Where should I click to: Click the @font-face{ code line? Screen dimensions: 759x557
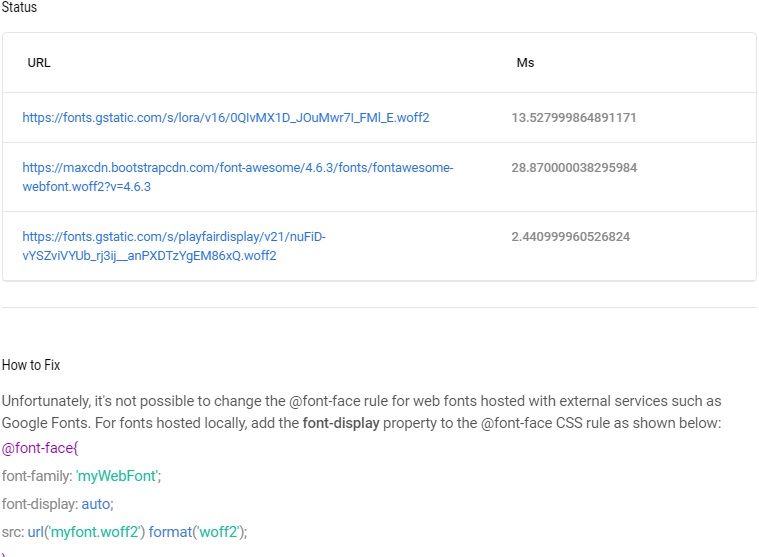(x=40, y=448)
